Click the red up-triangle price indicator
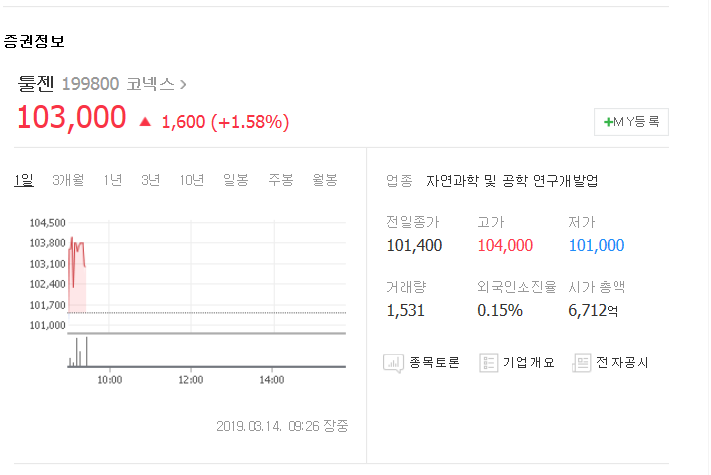Viewport: 711px width, 475px height. (145, 121)
